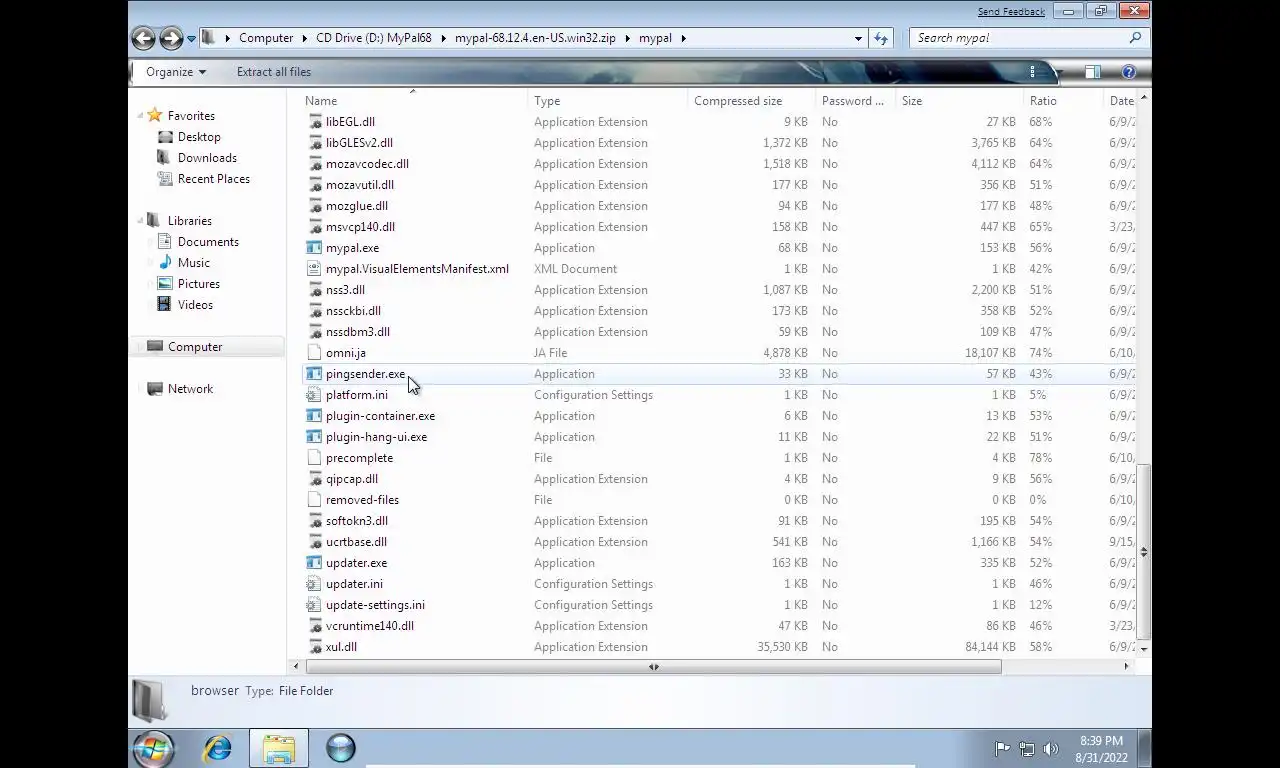
Task: Select Documents under Libraries
Action: pos(208,242)
